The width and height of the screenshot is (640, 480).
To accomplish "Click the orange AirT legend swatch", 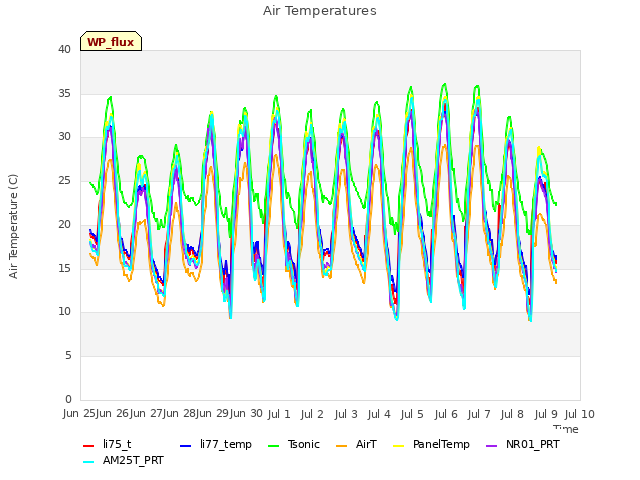I will click(x=342, y=446).
